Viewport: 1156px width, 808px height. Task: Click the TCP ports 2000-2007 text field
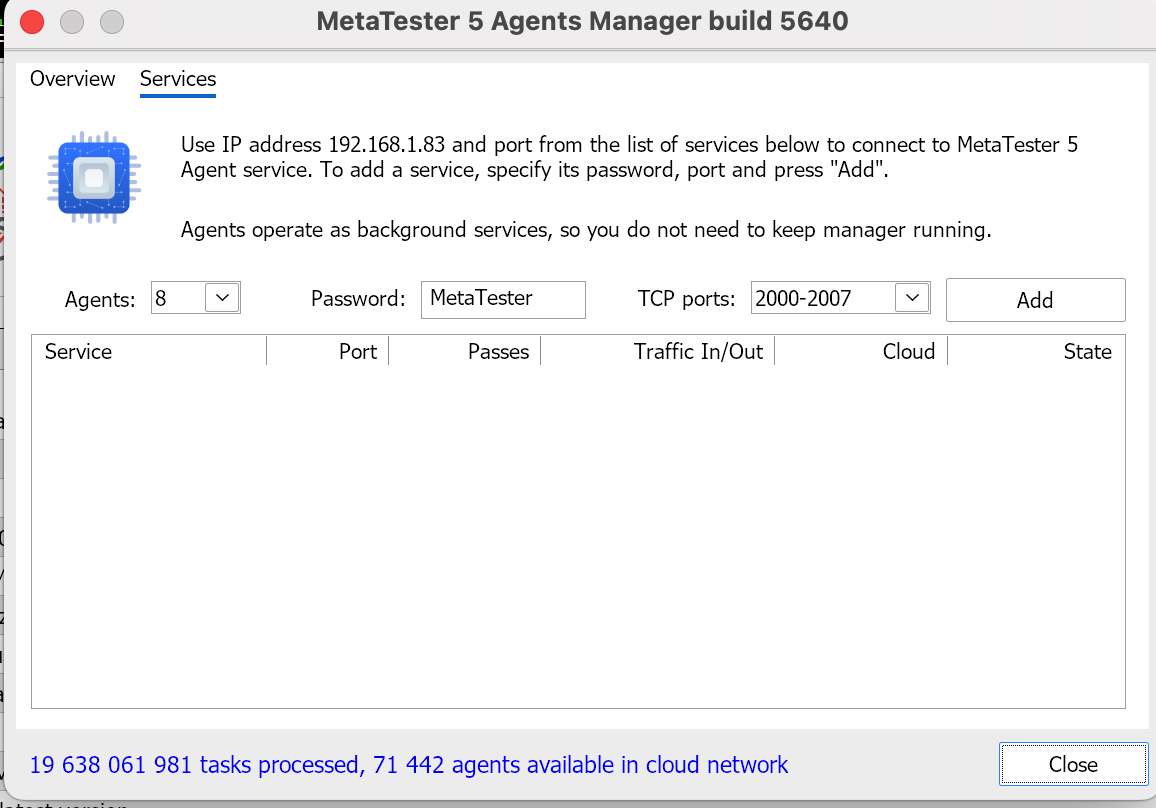point(821,298)
